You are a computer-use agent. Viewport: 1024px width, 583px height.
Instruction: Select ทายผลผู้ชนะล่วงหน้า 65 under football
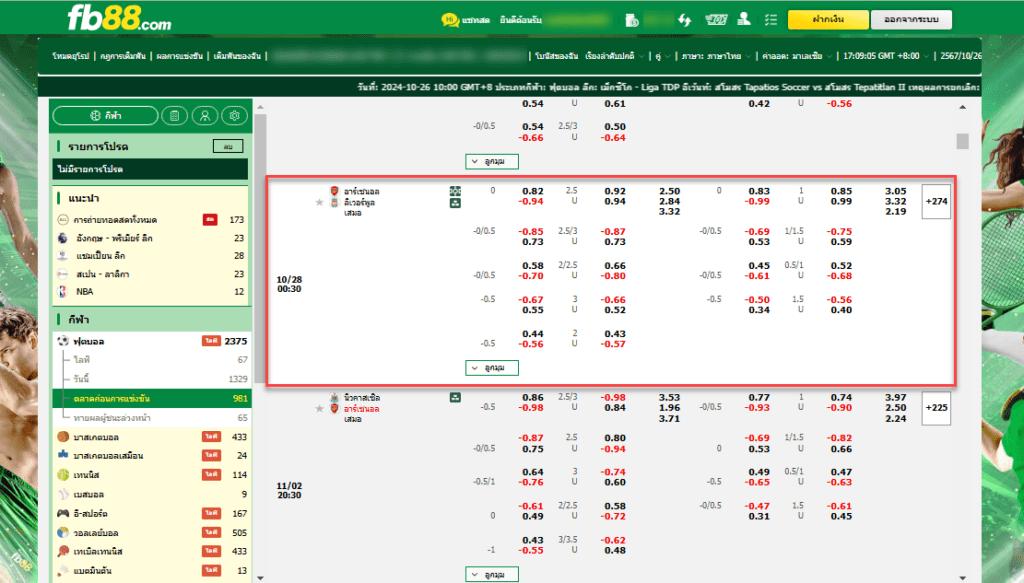point(152,417)
